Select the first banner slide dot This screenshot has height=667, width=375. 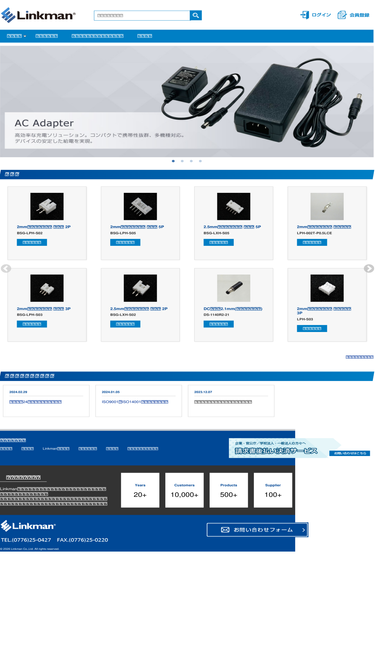[173, 161]
